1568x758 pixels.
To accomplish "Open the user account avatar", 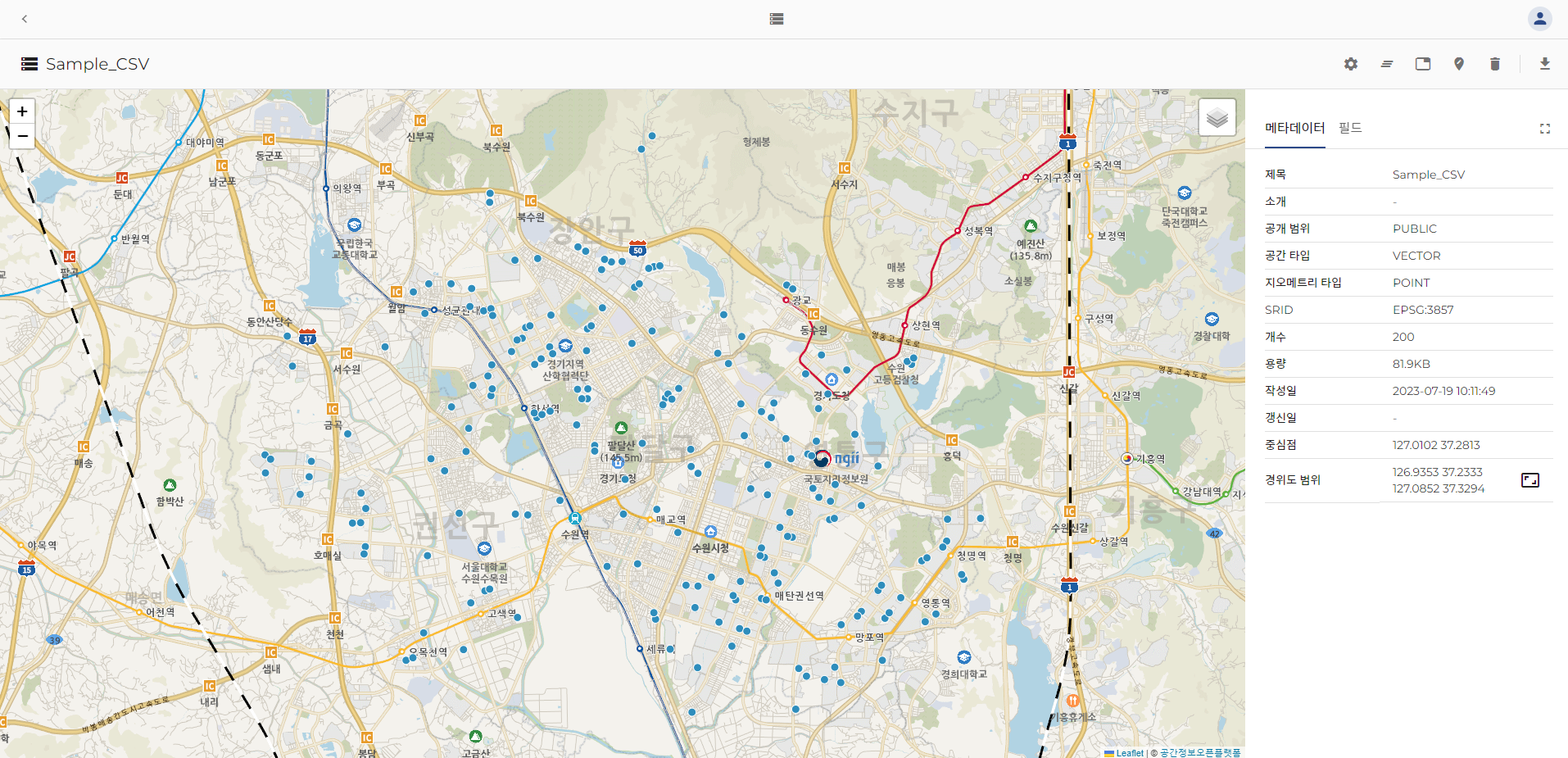I will coord(1540,19).
